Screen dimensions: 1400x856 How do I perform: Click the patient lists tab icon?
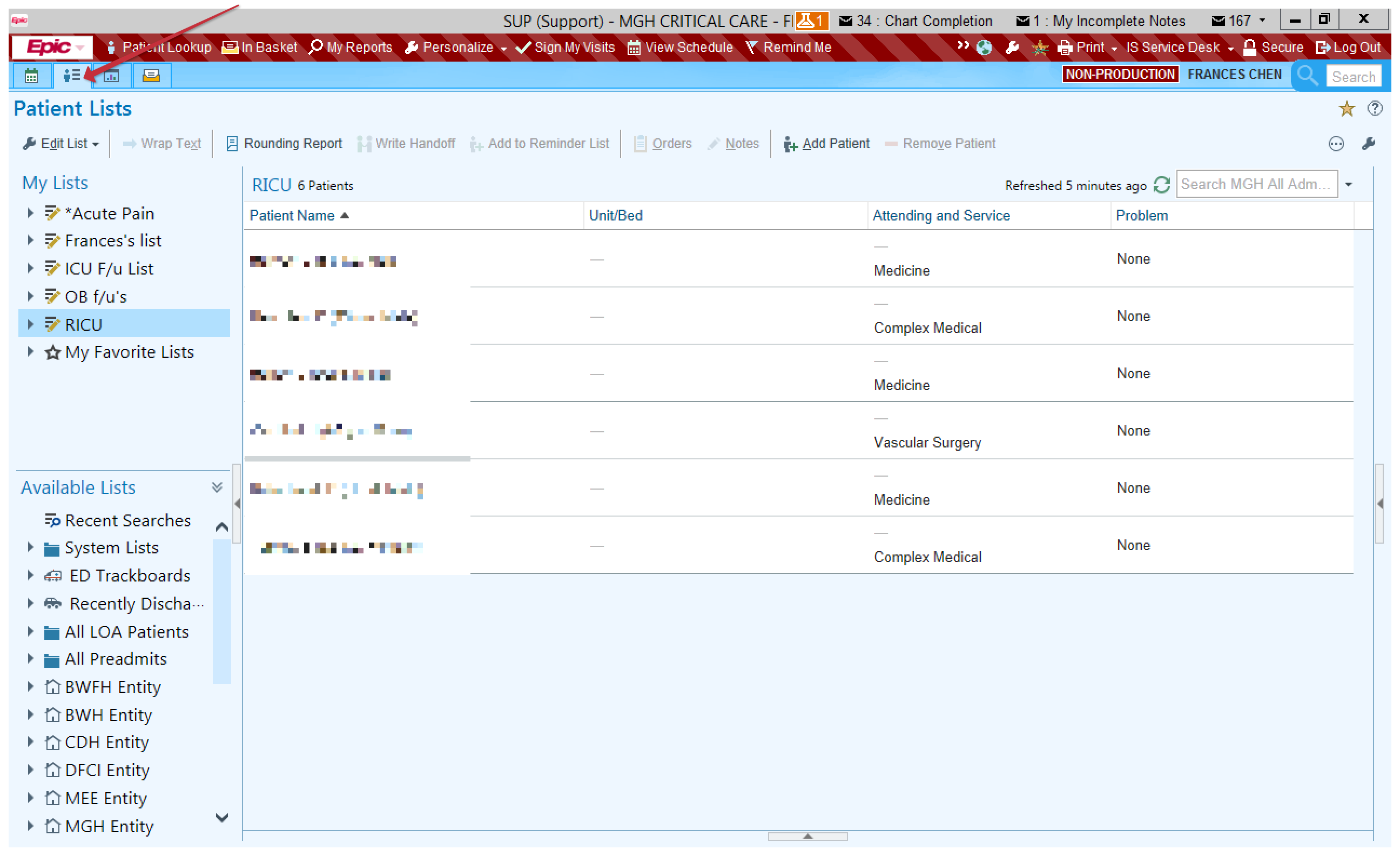[x=71, y=76]
